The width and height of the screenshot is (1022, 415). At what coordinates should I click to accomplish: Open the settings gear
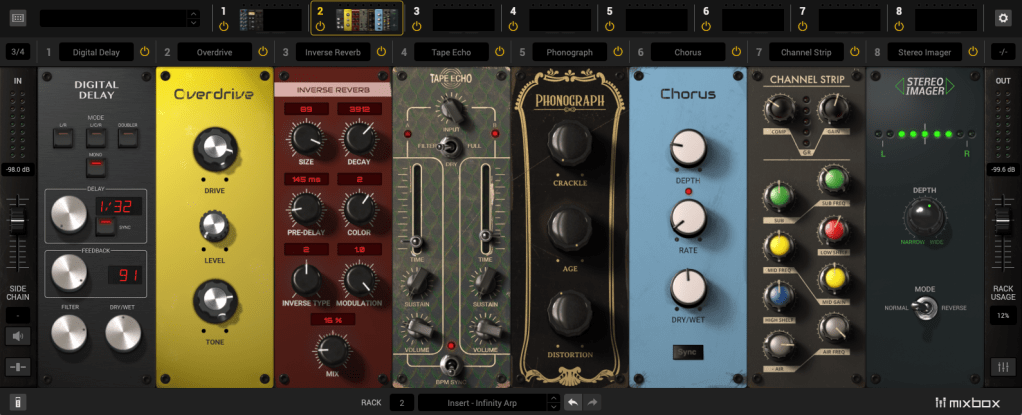(x=1002, y=17)
